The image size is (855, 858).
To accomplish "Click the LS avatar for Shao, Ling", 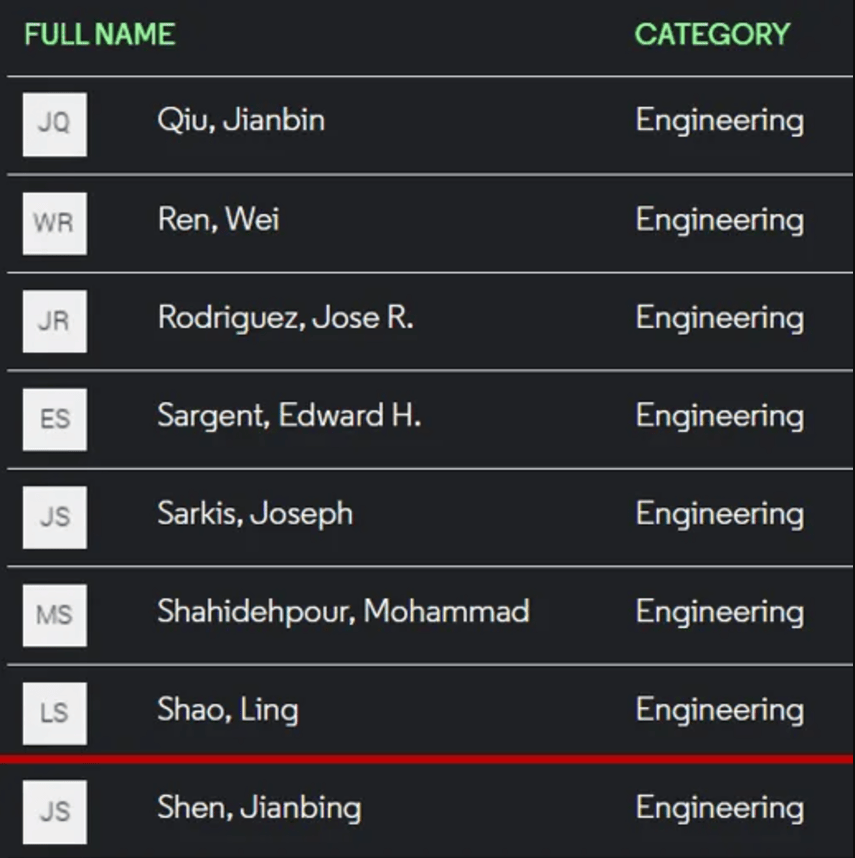I will 54,712.
